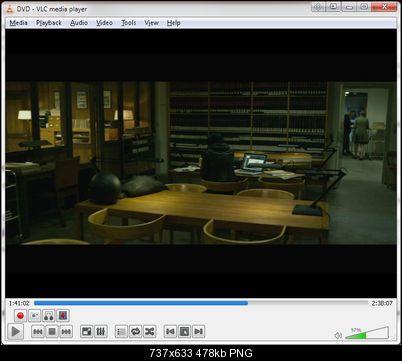This screenshot has height=361, width=402.
Task: Stop playback
Action: 52,332
